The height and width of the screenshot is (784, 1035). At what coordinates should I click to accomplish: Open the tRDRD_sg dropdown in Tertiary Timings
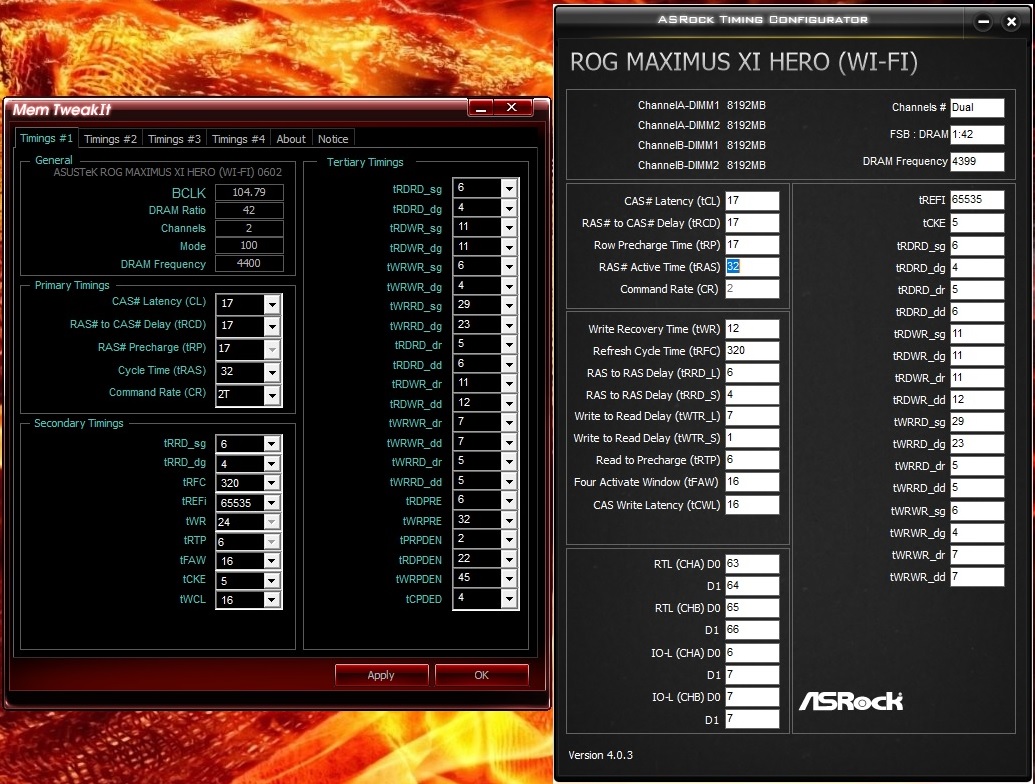coord(509,188)
